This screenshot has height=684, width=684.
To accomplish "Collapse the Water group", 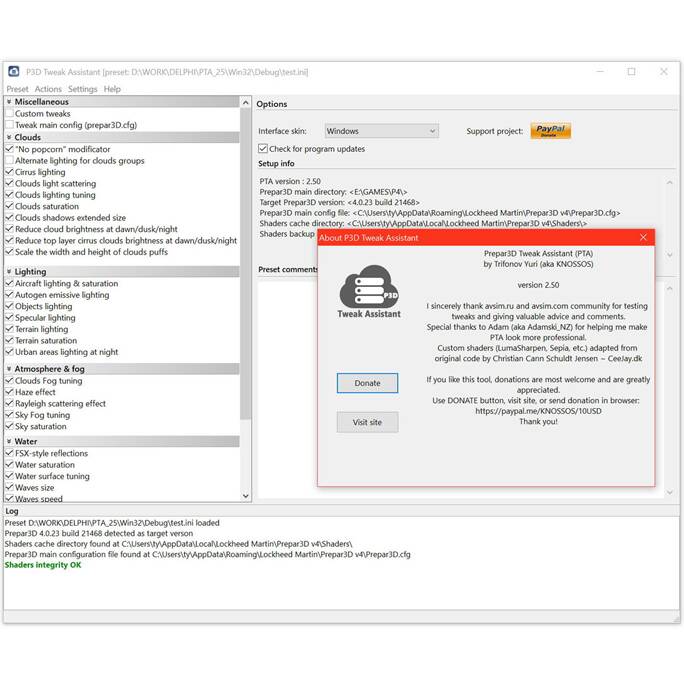I will pyautogui.click(x=9, y=441).
